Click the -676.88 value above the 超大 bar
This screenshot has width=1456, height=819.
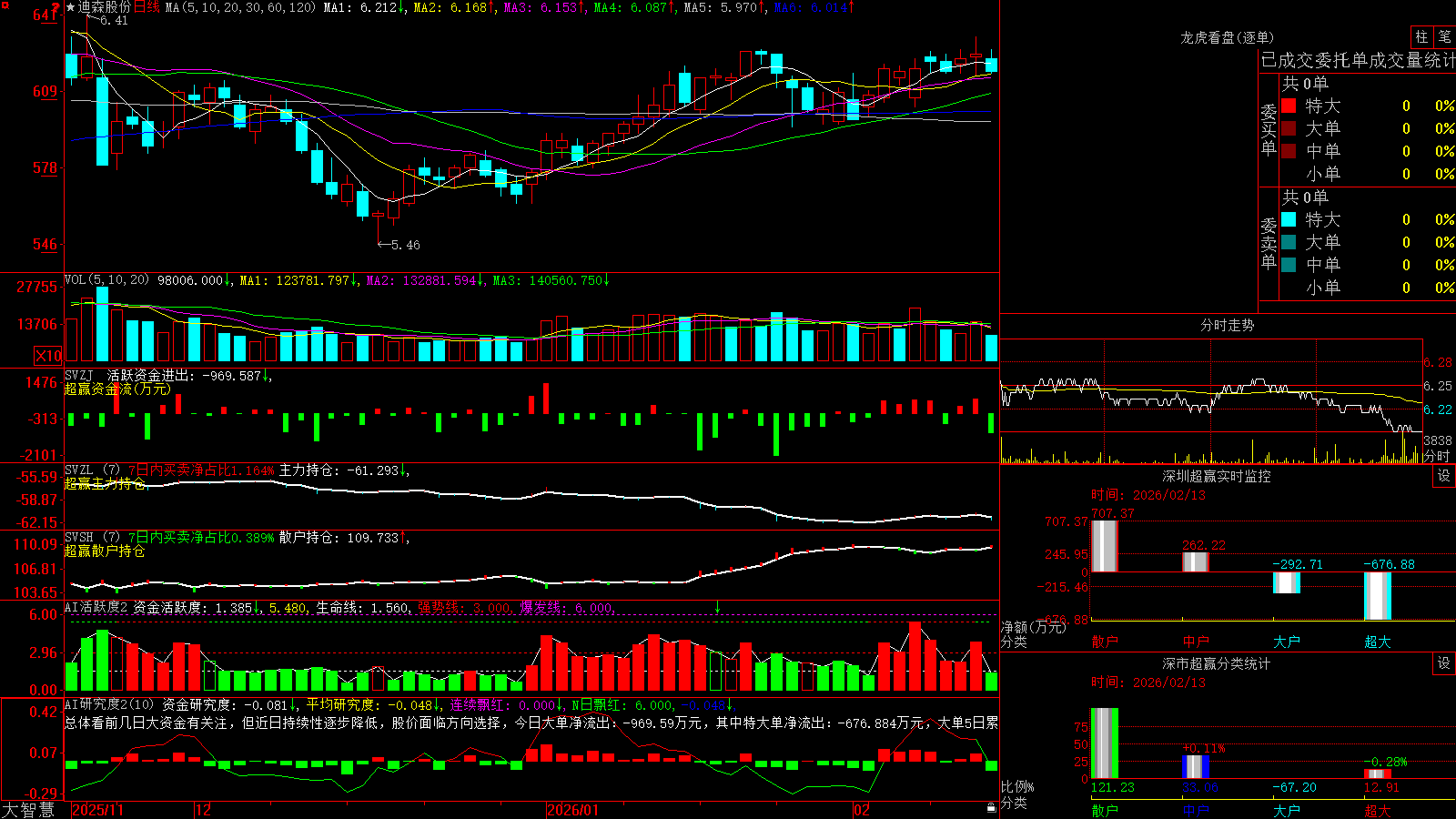[1389, 564]
